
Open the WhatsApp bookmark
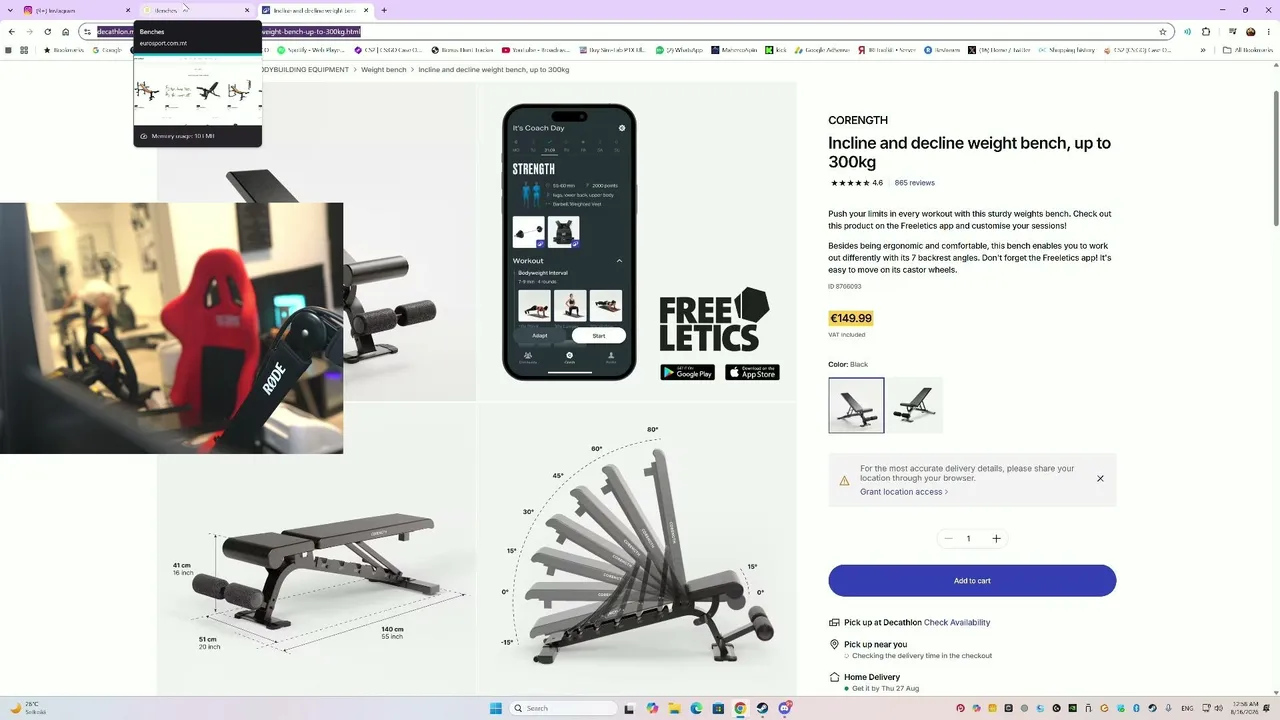(680, 50)
